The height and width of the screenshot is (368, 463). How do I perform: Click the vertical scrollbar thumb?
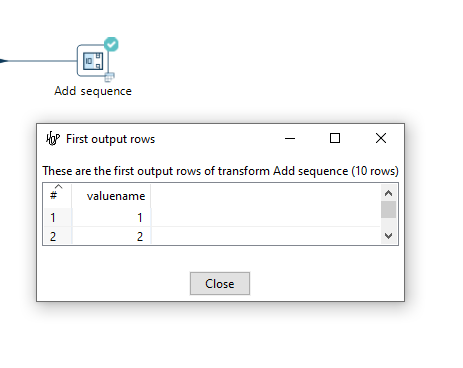coord(388,209)
